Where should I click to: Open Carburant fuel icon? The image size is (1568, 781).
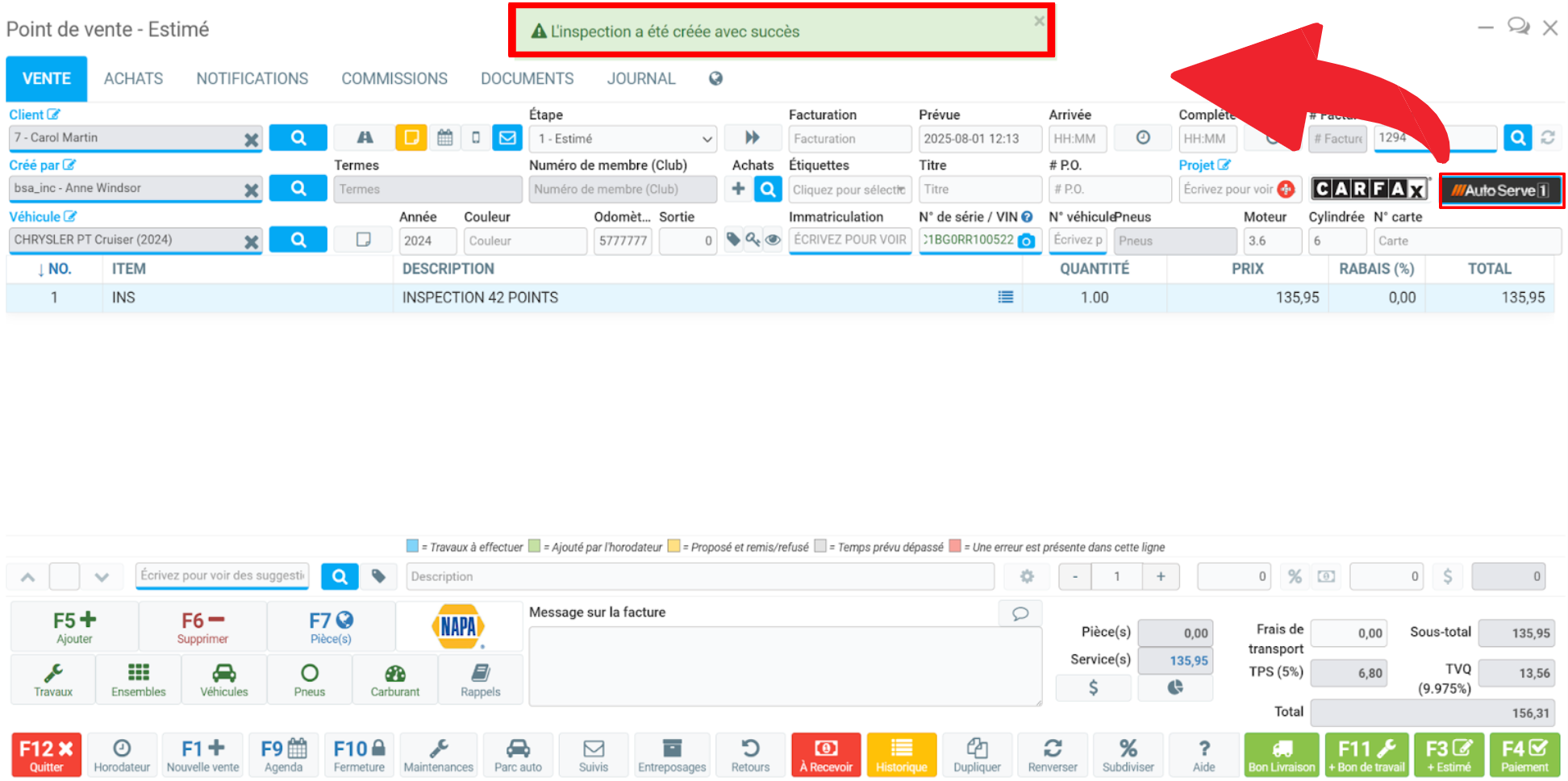click(x=395, y=680)
